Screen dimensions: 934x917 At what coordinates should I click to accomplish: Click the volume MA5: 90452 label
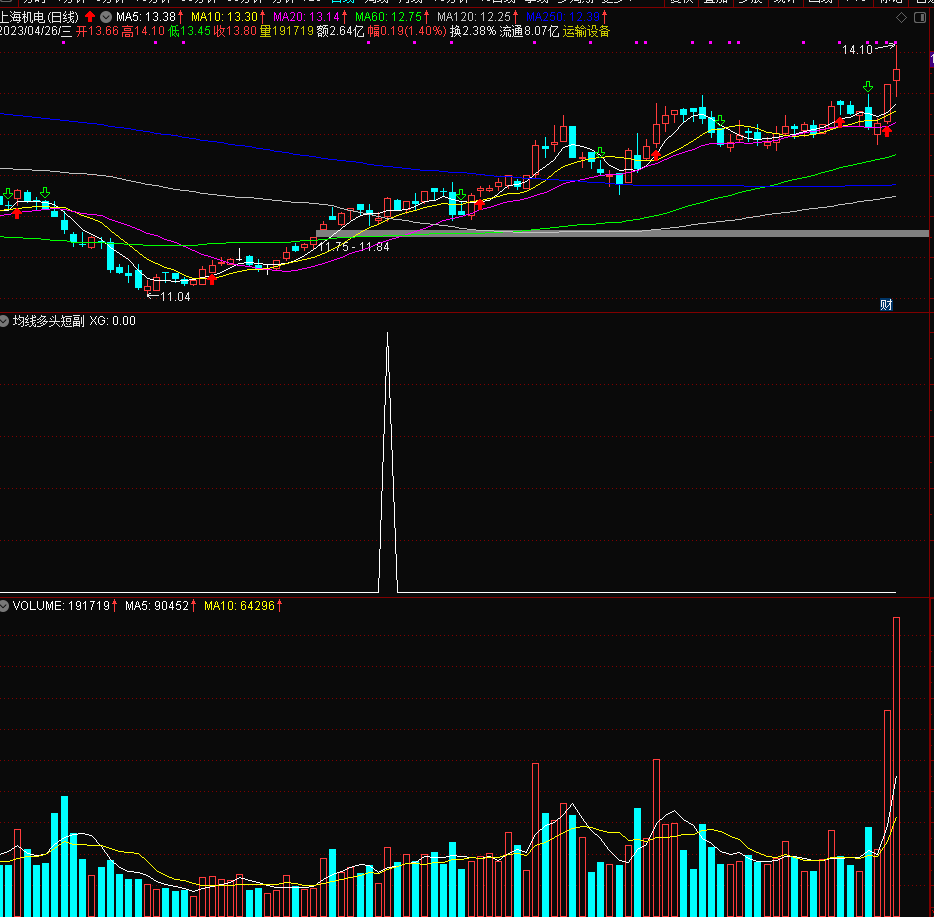click(x=157, y=606)
